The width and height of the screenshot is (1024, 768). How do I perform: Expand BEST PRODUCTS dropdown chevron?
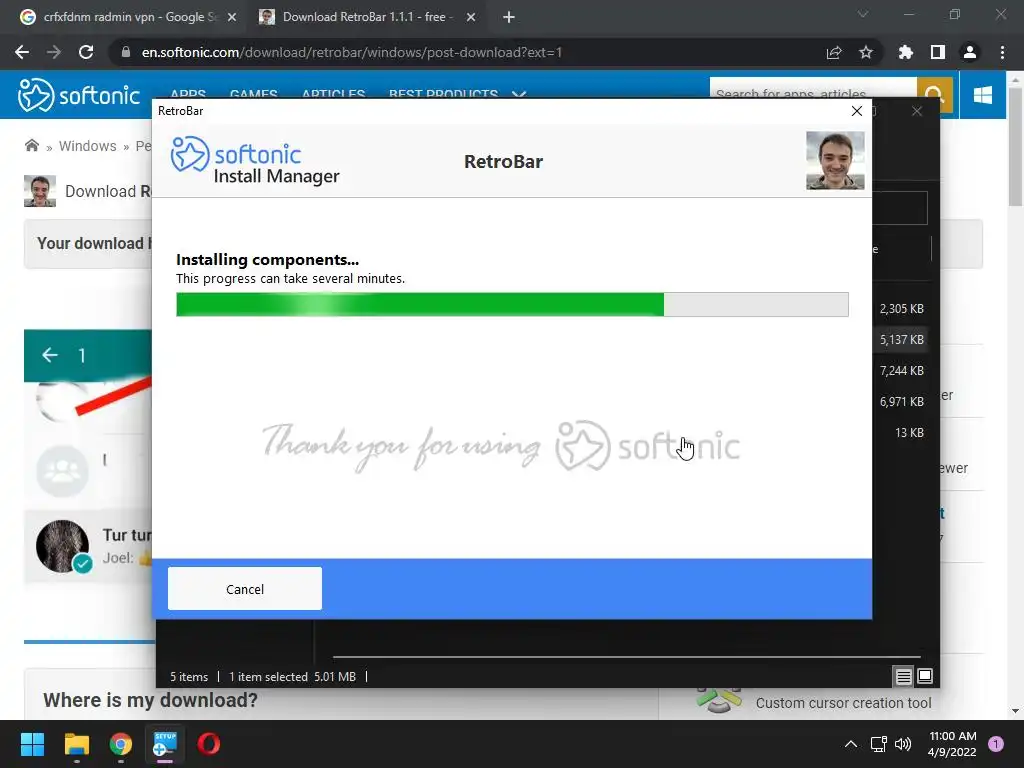pos(519,95)
